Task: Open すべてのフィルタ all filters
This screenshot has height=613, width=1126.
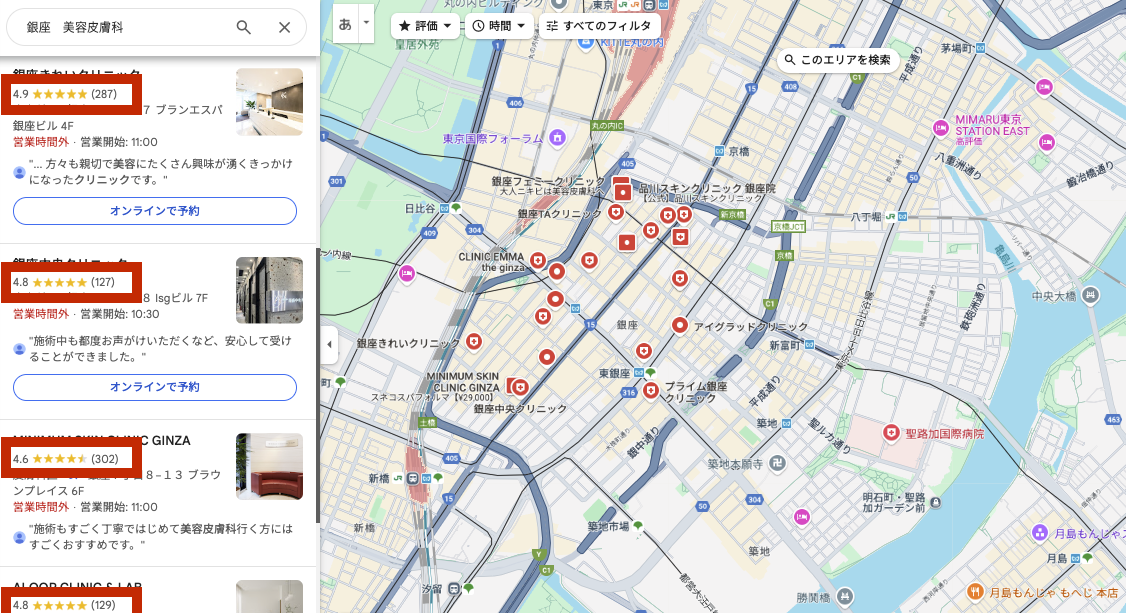Action: [599, 26]
